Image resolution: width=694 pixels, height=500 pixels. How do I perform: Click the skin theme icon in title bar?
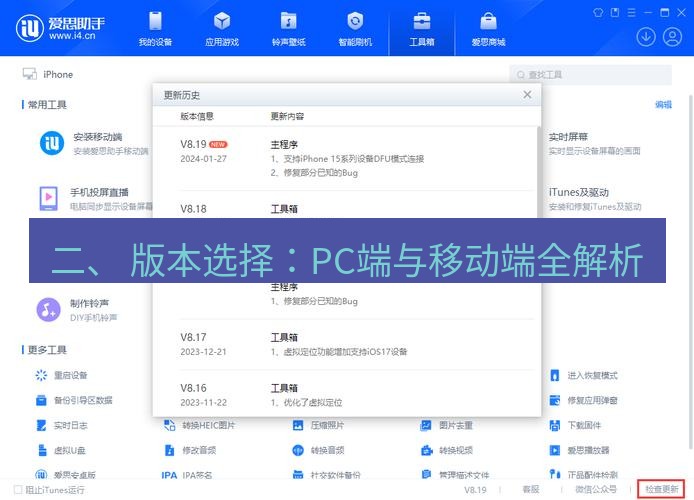pos(598,12)
